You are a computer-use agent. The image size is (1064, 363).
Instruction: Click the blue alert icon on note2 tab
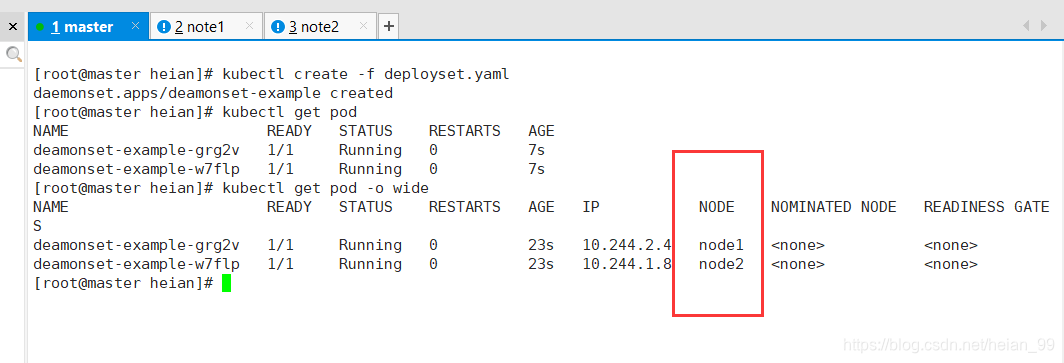pyautogui.click(x=278, y=27)
